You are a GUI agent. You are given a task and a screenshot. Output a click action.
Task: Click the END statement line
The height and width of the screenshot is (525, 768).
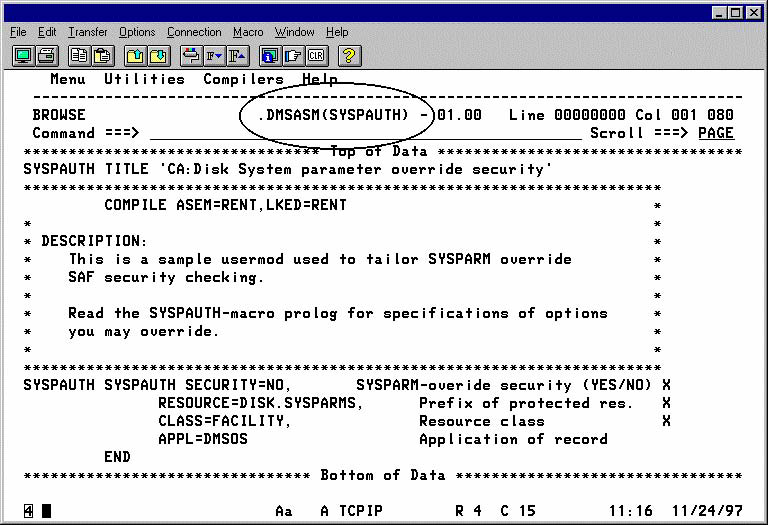(118, 457)
